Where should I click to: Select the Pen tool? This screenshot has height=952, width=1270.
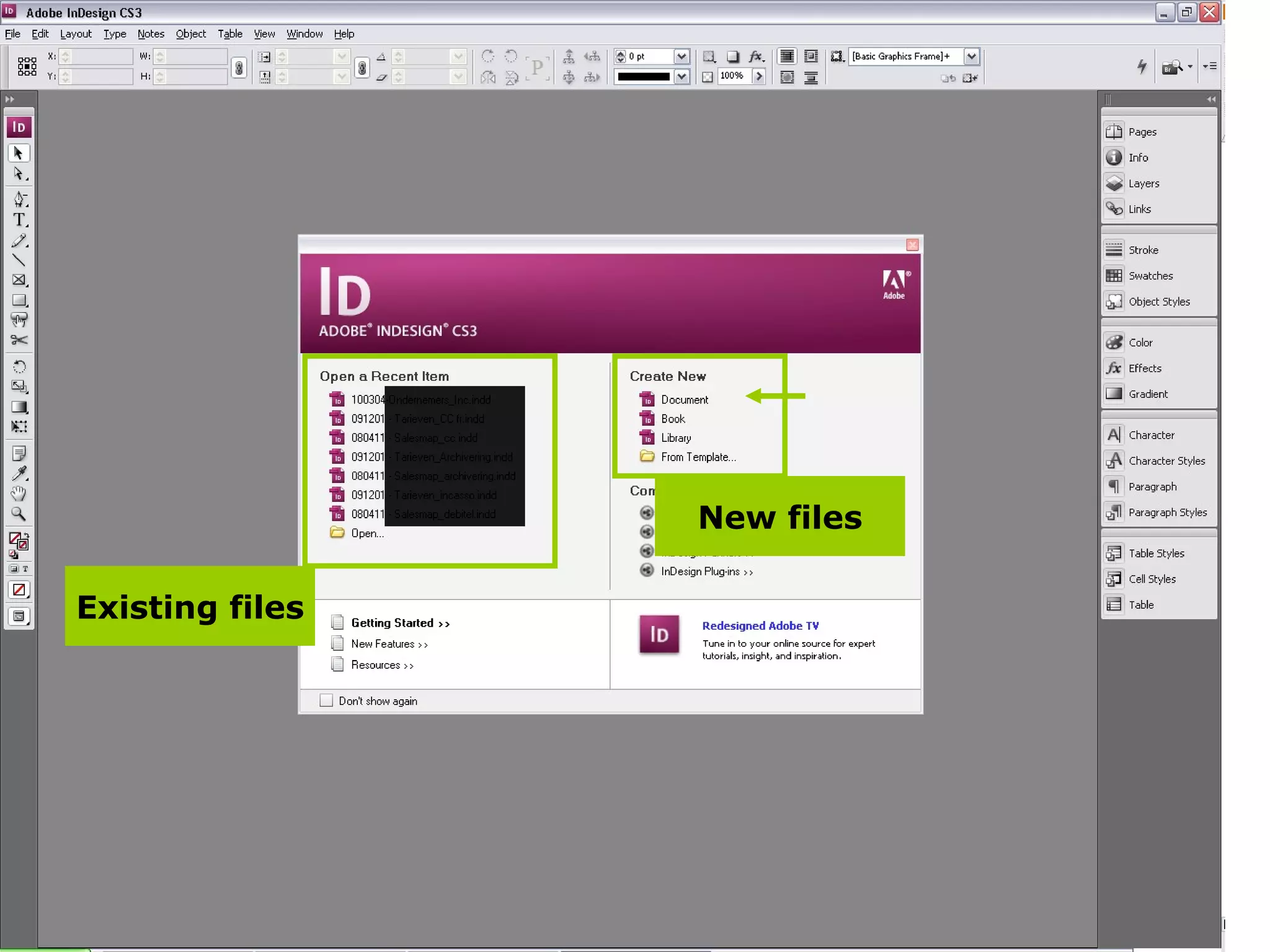(19, 199)
